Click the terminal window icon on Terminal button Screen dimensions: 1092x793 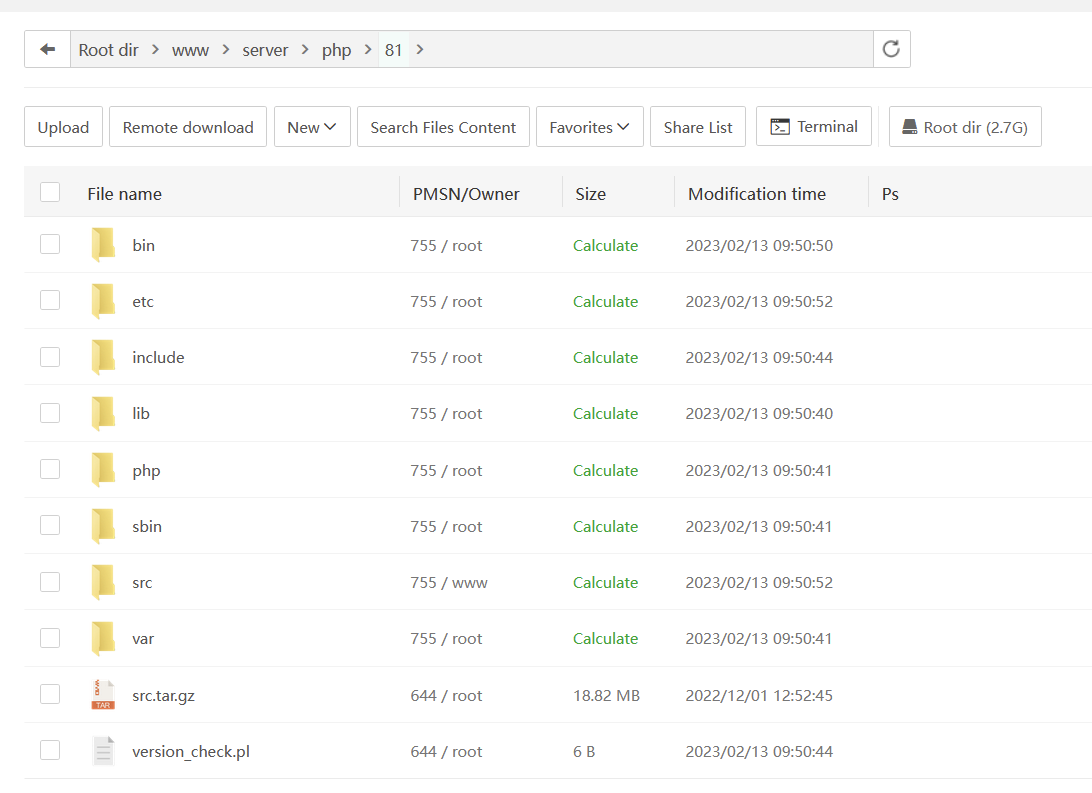tap(782, 126)
